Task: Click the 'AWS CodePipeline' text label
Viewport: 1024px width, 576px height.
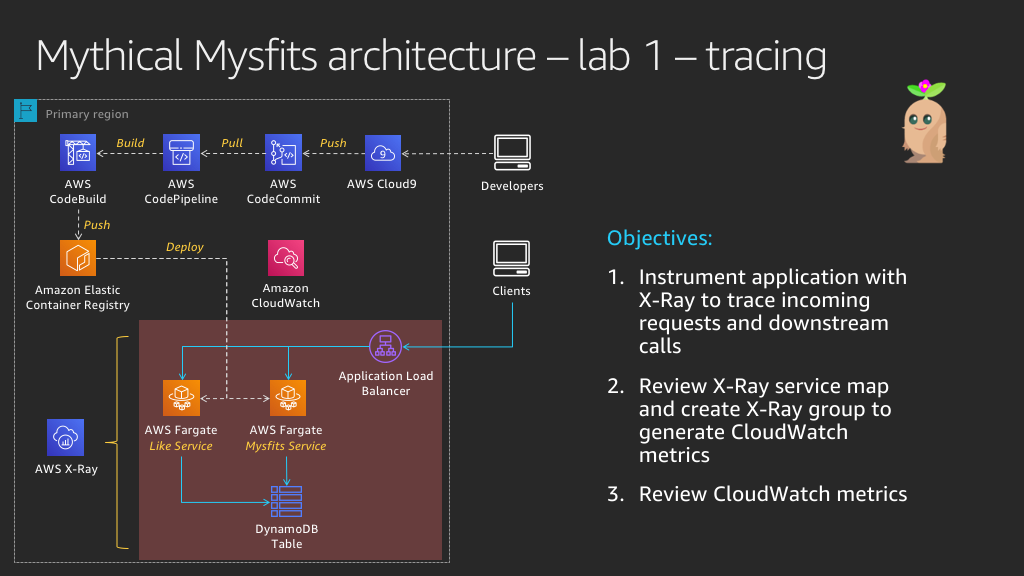Action: pyautogui.click(x=181, y=191)
